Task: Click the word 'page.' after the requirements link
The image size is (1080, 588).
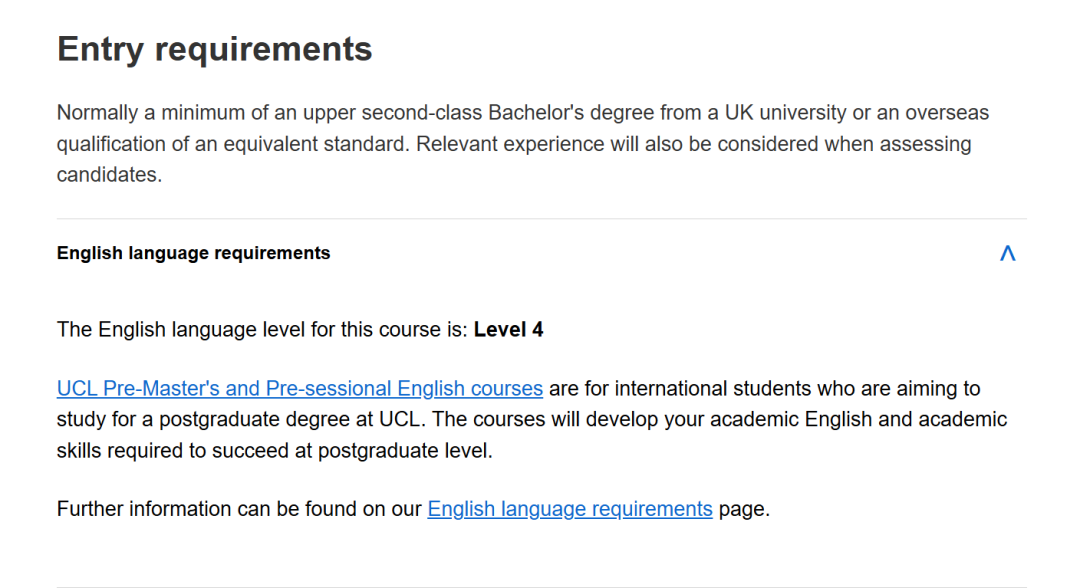Action: (744, 509)
